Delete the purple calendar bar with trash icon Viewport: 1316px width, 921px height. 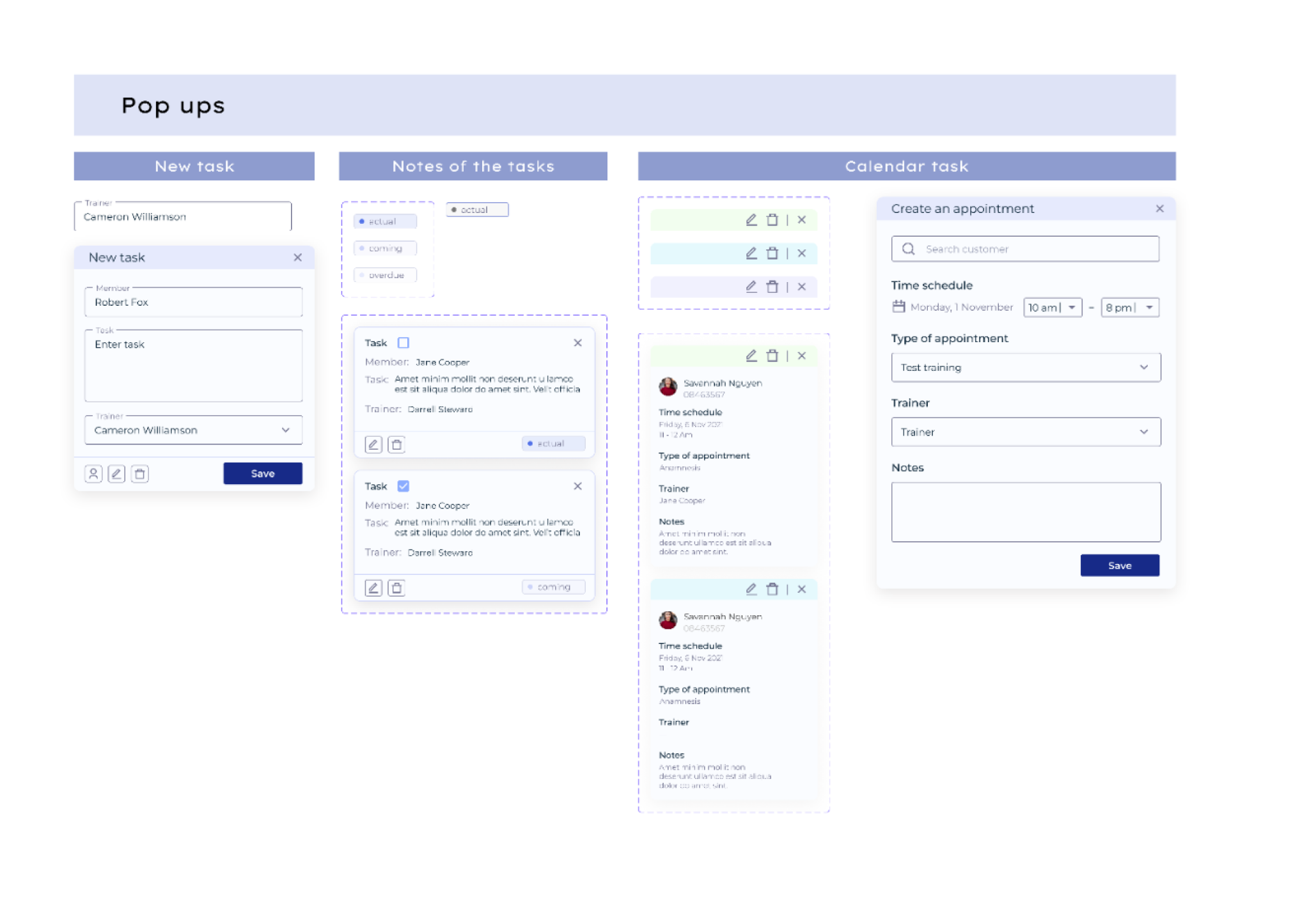(x=772, y=287)
